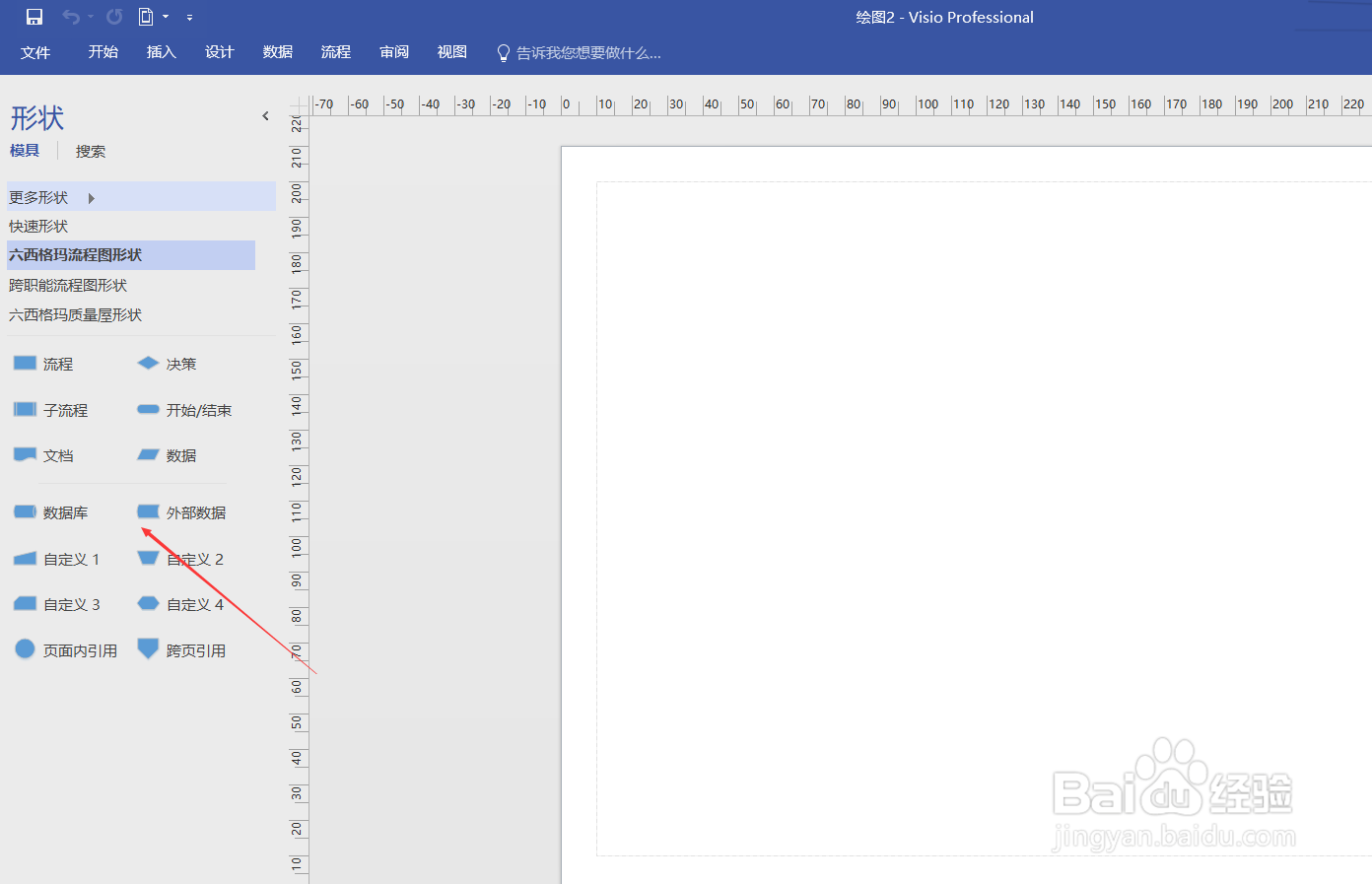Open the 跨职能流程图形状 stencil
The width and height of the screenshot is (1372, 884).
coord(68,286)
